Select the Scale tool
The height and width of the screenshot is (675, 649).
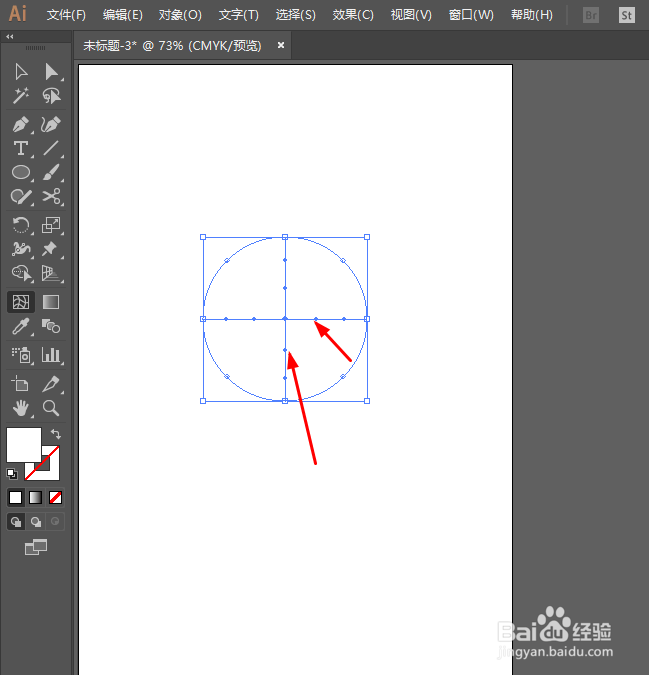point(51,225)
